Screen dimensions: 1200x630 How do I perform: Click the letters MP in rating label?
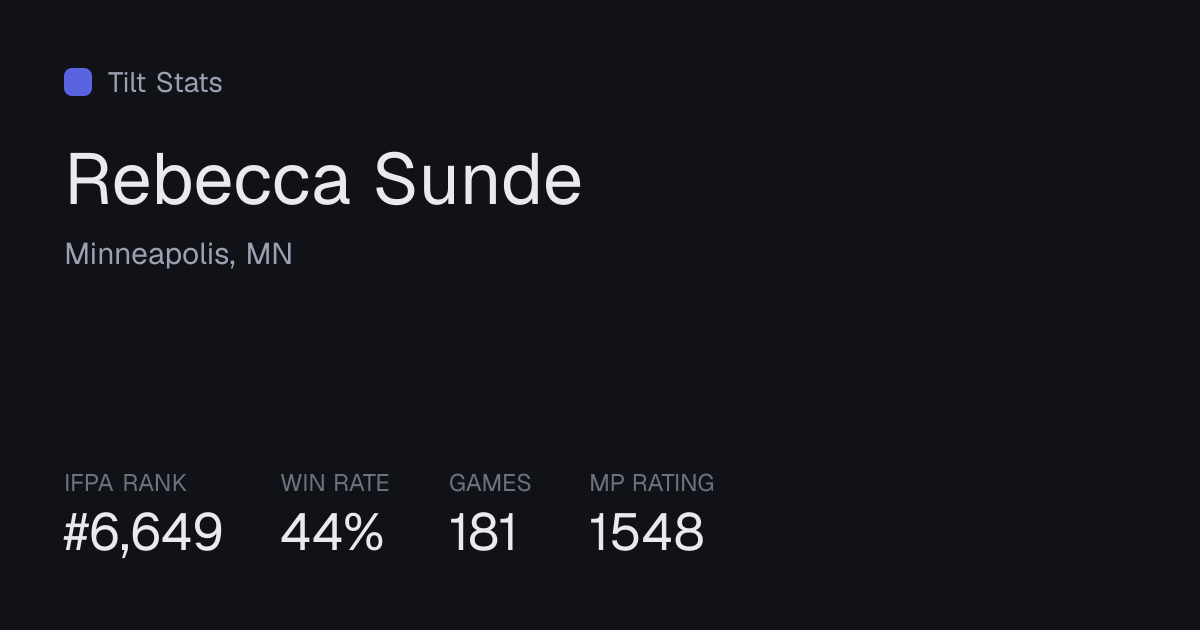coord(607,483)
